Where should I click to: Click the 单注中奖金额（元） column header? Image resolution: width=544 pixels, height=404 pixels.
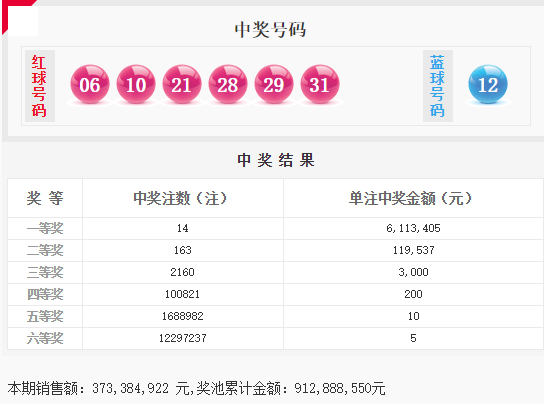[410, 199]
